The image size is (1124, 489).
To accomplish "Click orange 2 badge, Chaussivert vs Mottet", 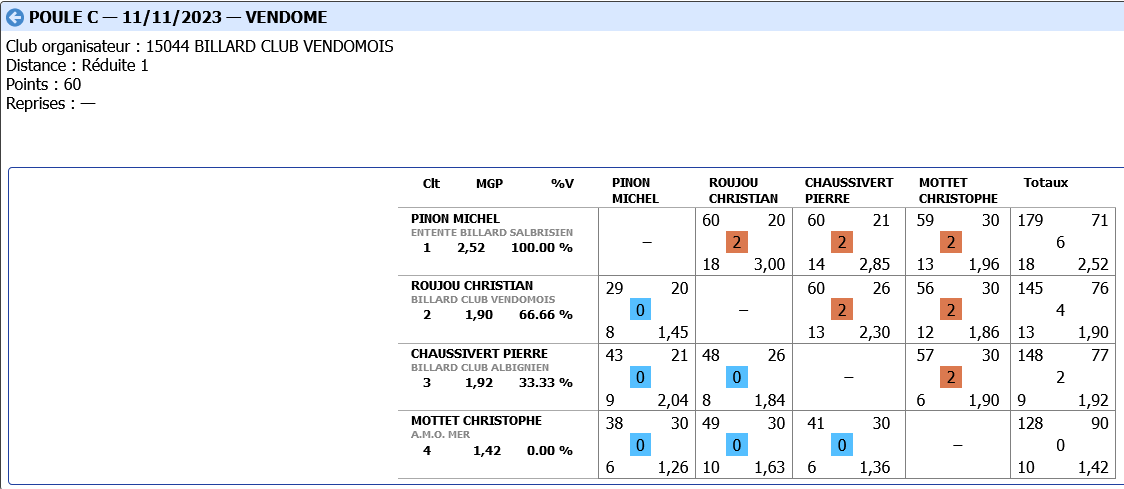I will (951, 377).
